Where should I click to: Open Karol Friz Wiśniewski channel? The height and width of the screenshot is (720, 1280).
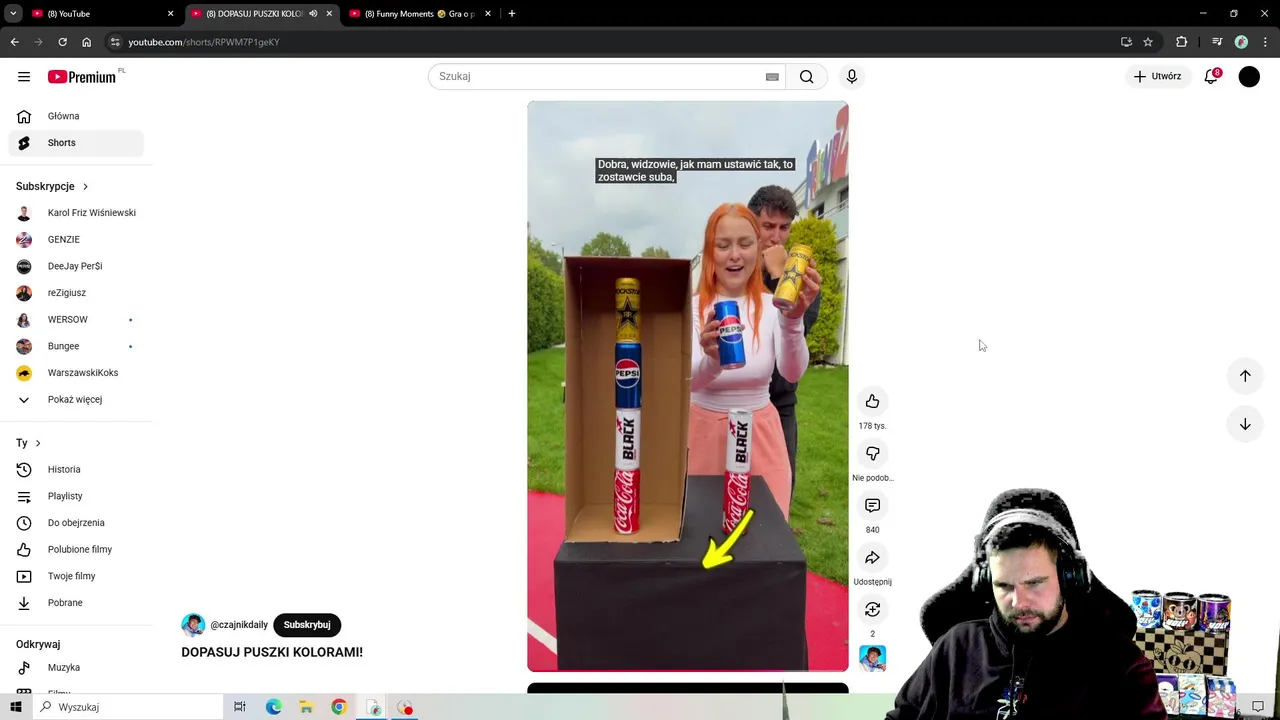pos(76,213)
